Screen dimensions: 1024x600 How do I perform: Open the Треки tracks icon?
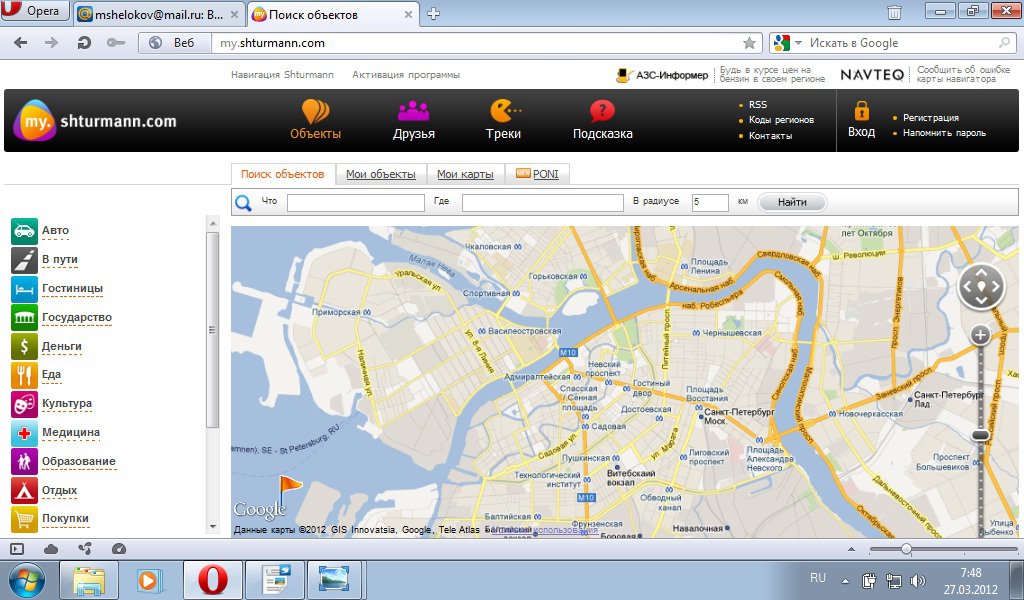[504, 111]
